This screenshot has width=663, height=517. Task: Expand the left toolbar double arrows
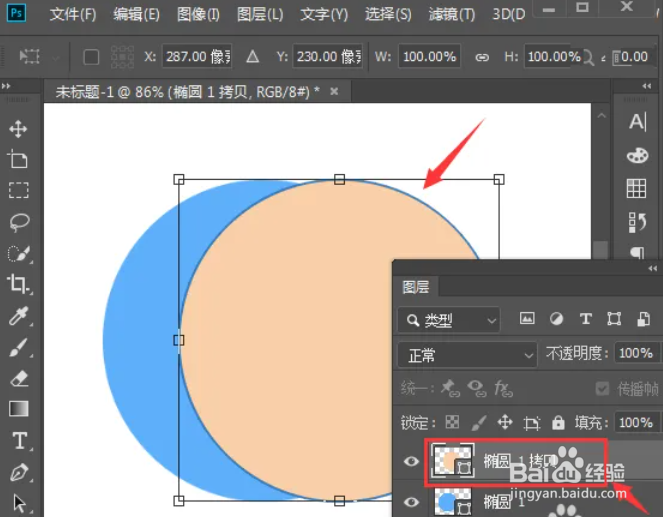[6, 86]
